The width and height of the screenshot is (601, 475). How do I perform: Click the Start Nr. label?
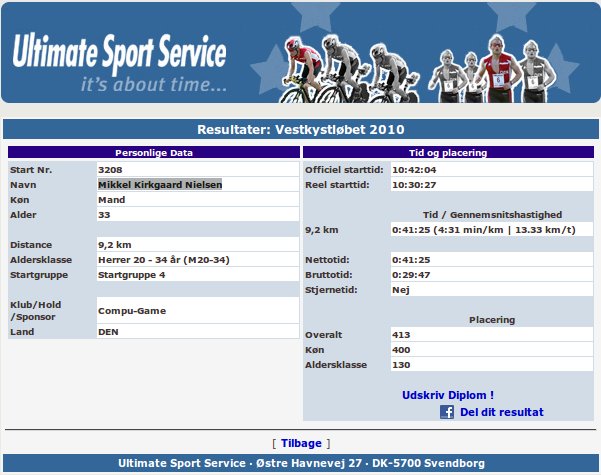(x=31, y=170)
